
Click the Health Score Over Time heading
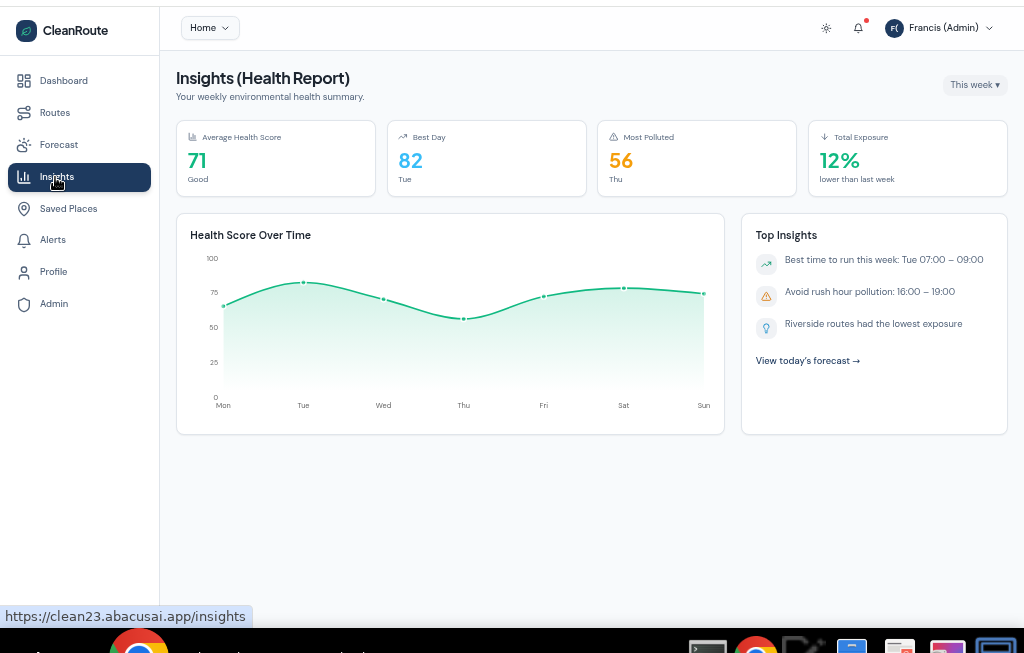click(x=250, y=235)
